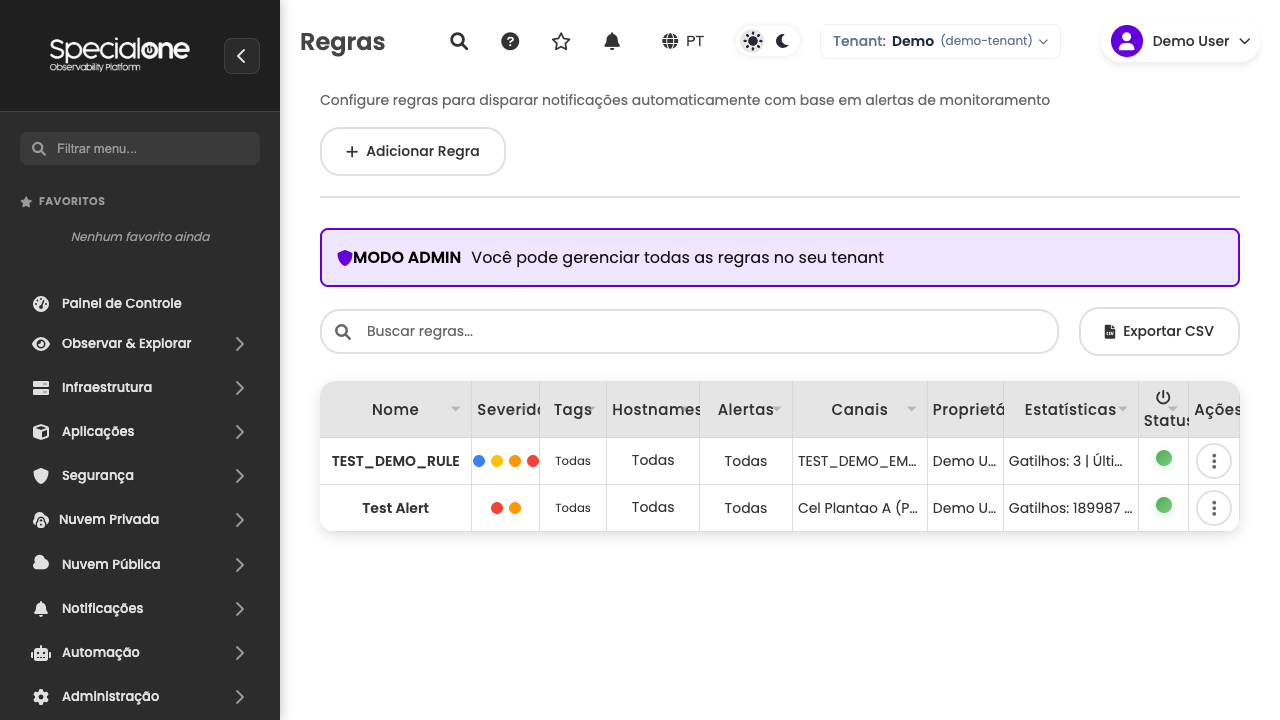Click the Demo User avatar icon
The image size is (1280, 720).
click(1127, 41)
